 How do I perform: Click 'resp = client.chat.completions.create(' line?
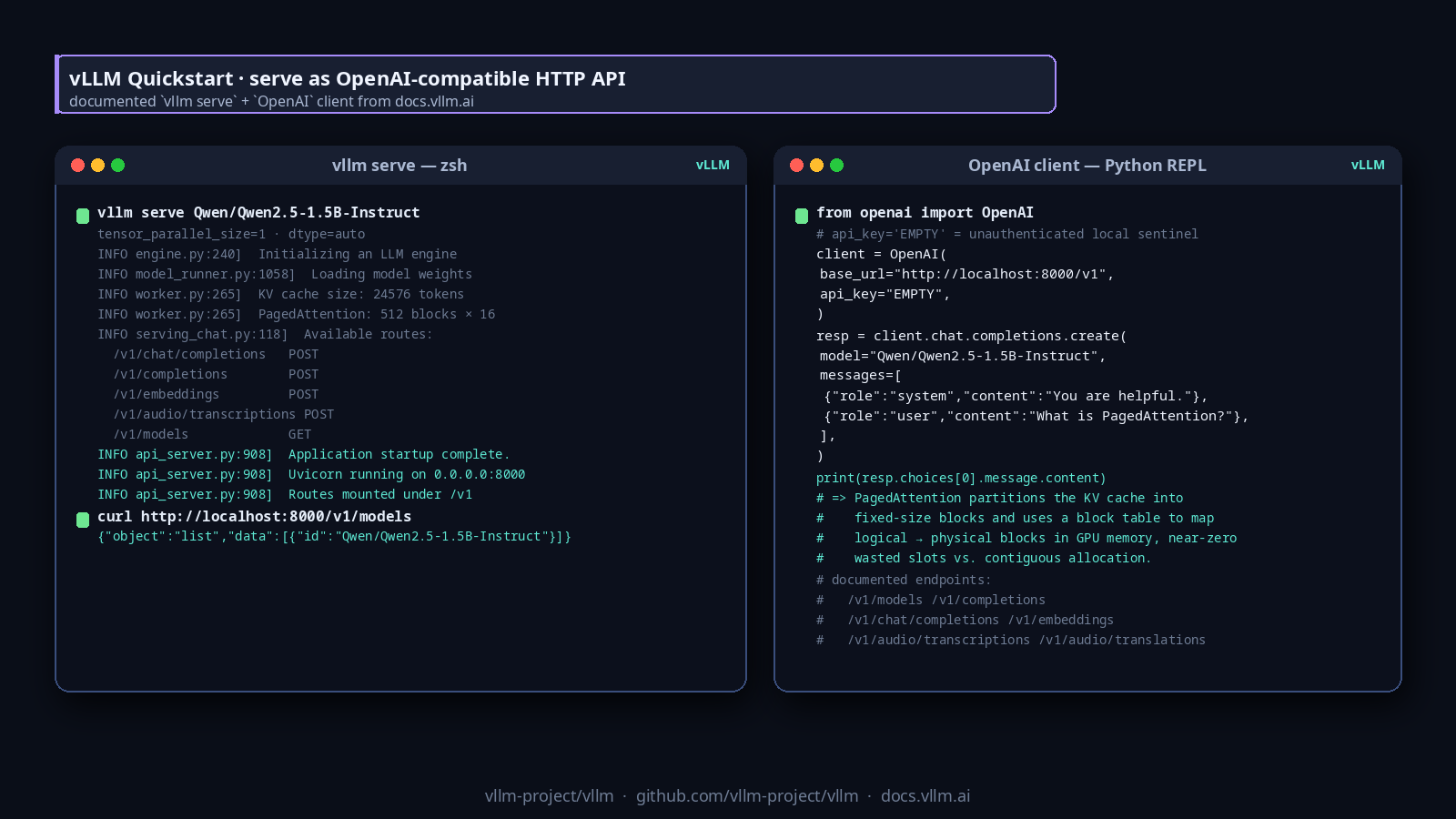pos(972,336)
